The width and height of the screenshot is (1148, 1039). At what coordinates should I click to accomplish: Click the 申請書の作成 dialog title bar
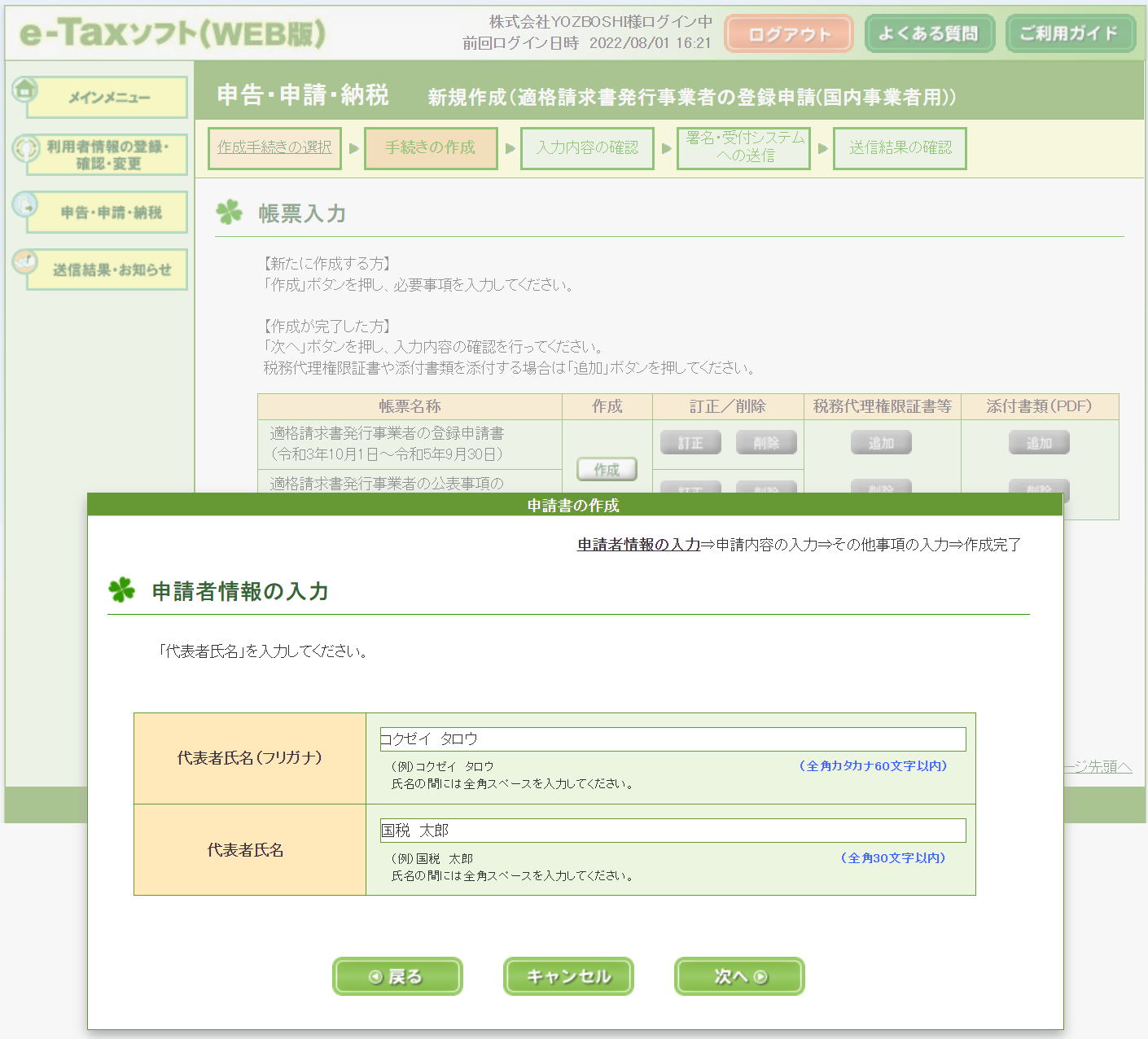click(x=575, y=505)
